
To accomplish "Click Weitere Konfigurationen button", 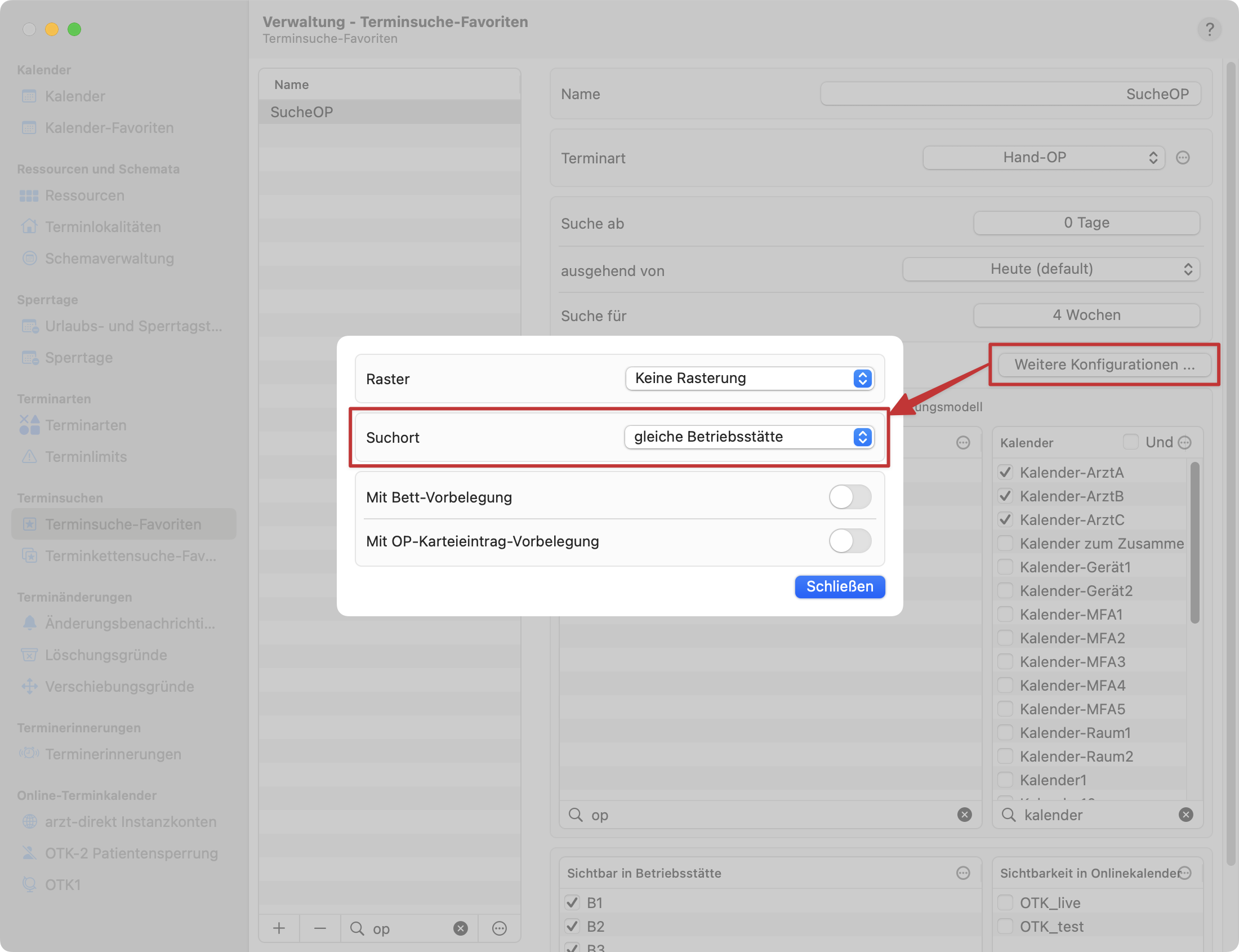I will [1104, 364].
